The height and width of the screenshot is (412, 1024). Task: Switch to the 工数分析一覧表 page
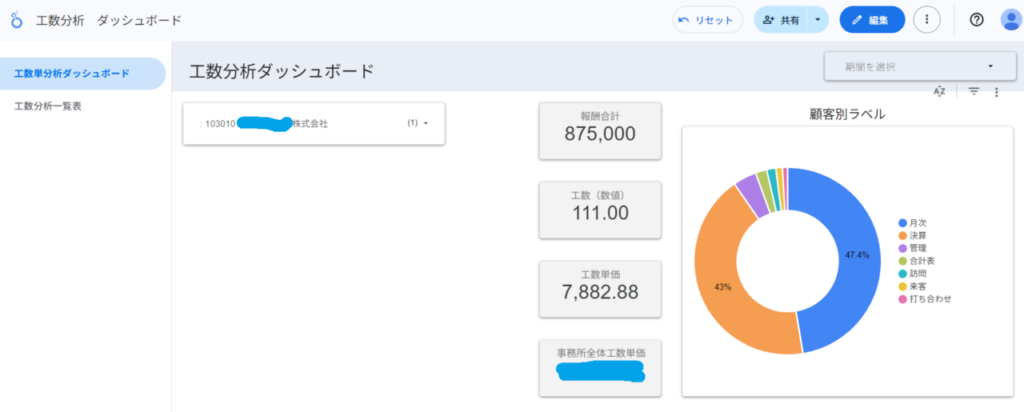pos(48,105)
